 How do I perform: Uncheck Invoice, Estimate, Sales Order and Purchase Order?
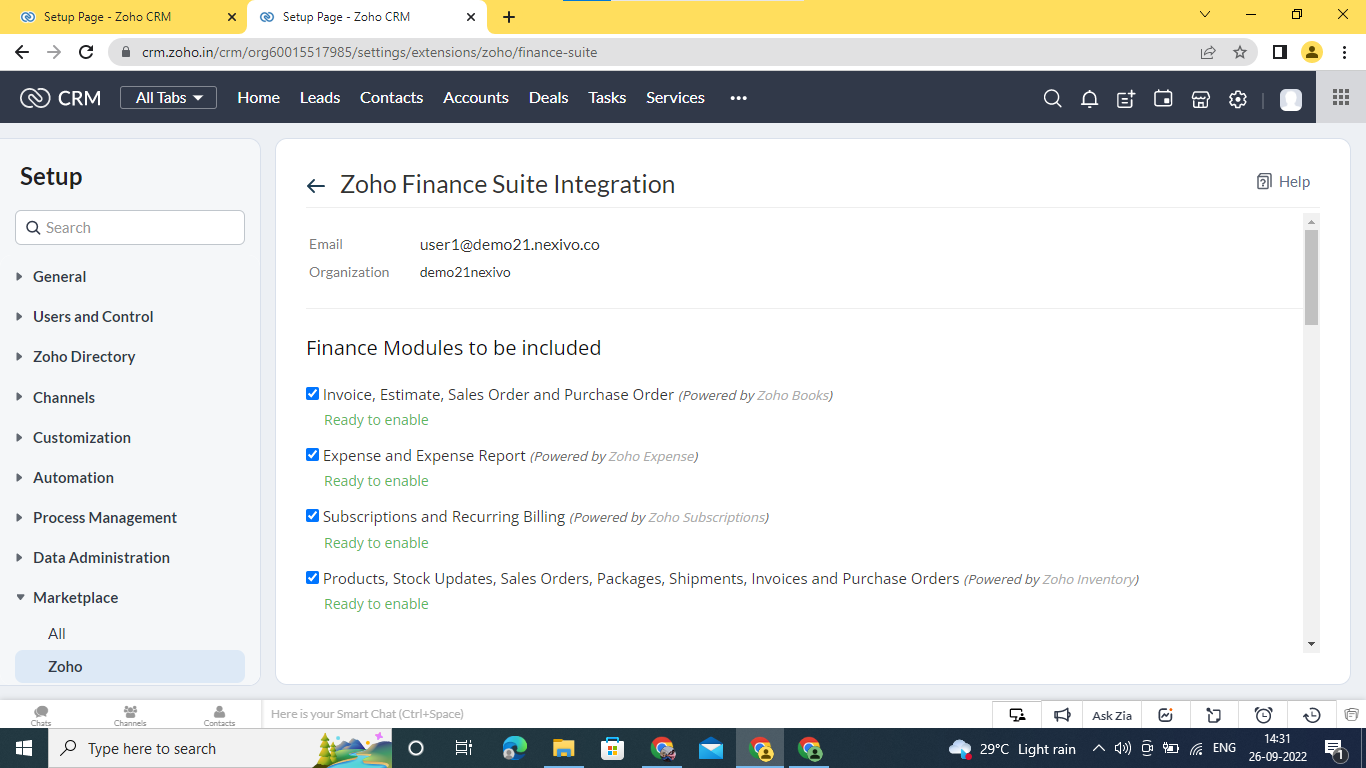(312, 394)
